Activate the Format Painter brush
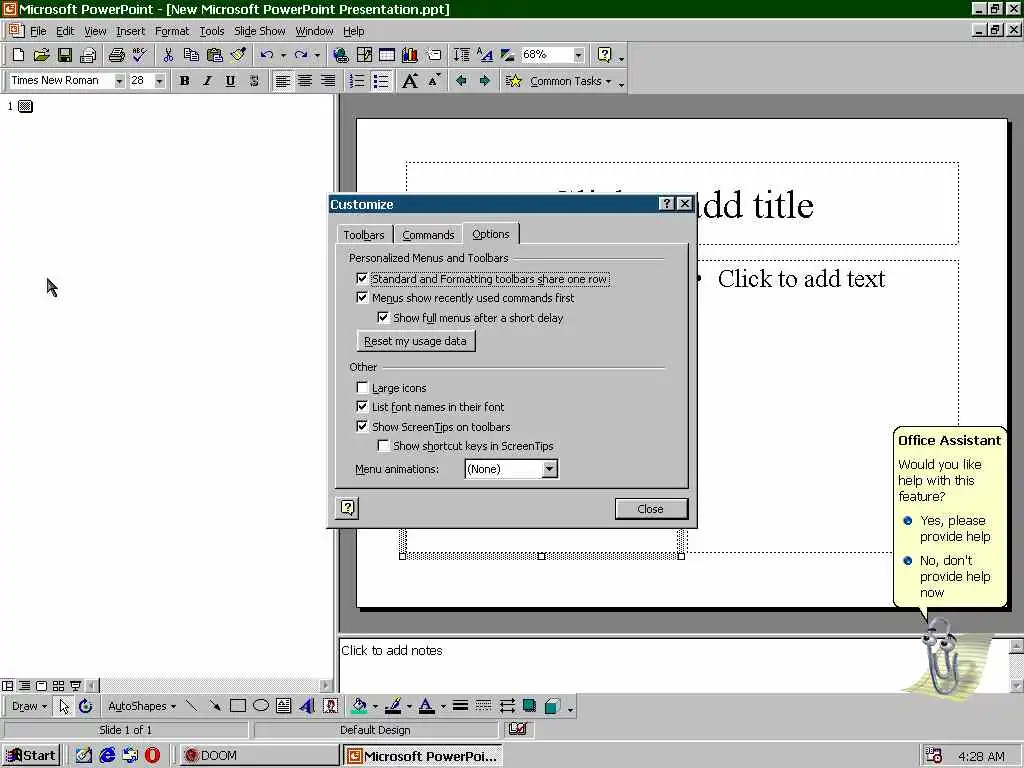The height and width of the screenshot is (768, 1024). coord(238,55)
